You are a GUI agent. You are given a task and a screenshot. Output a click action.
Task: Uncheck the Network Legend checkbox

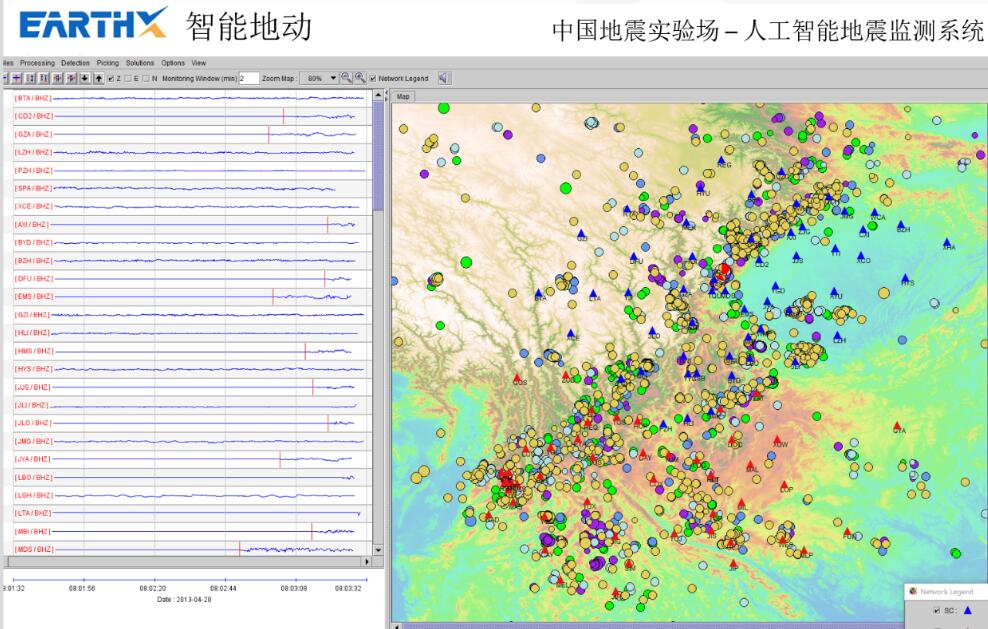[373, 79]
